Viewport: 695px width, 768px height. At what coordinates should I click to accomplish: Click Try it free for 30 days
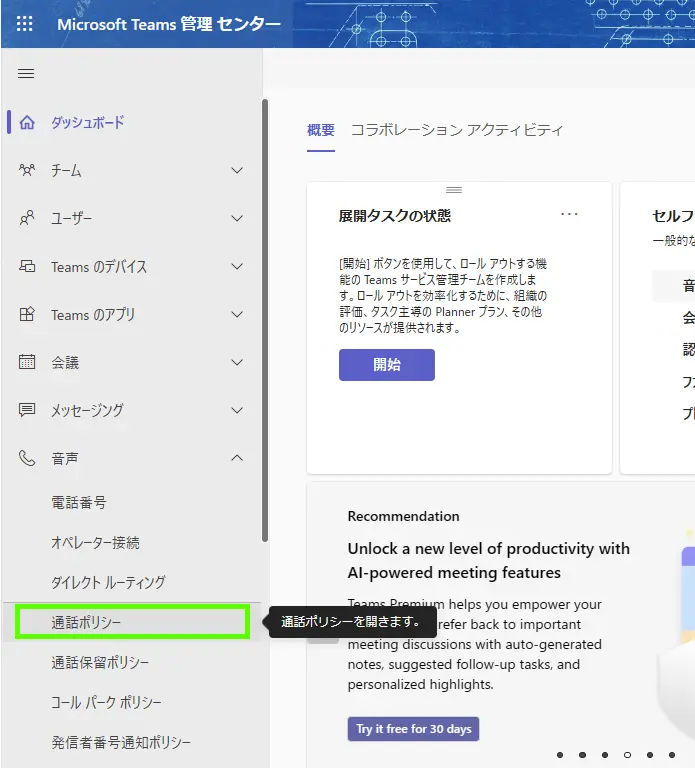pos(413,729)
